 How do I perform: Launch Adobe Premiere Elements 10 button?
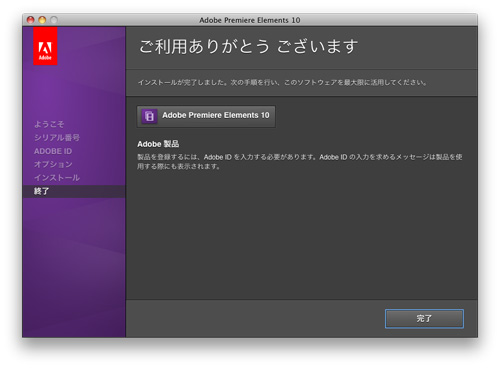coord(206,116)
